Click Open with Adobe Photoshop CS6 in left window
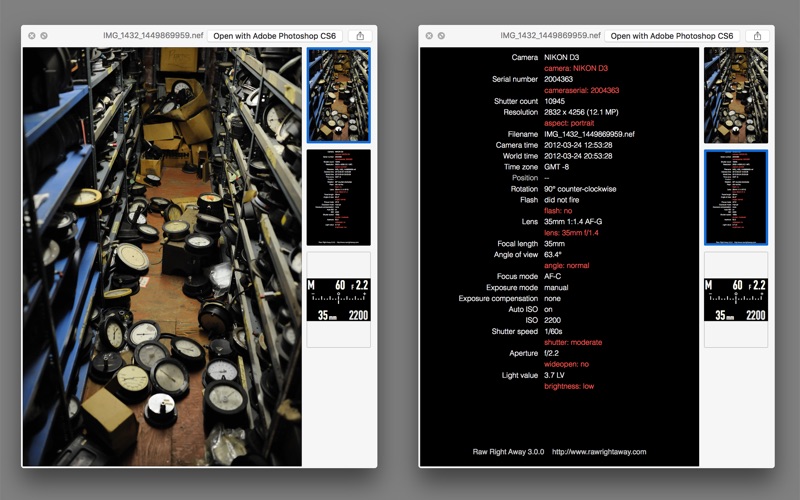The width and height of the screenshot is (800, 500). point(274,36)
